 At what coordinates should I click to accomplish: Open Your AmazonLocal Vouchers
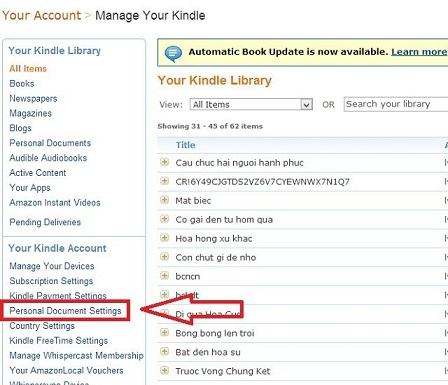pyautogui.click(x=66, y=370)
